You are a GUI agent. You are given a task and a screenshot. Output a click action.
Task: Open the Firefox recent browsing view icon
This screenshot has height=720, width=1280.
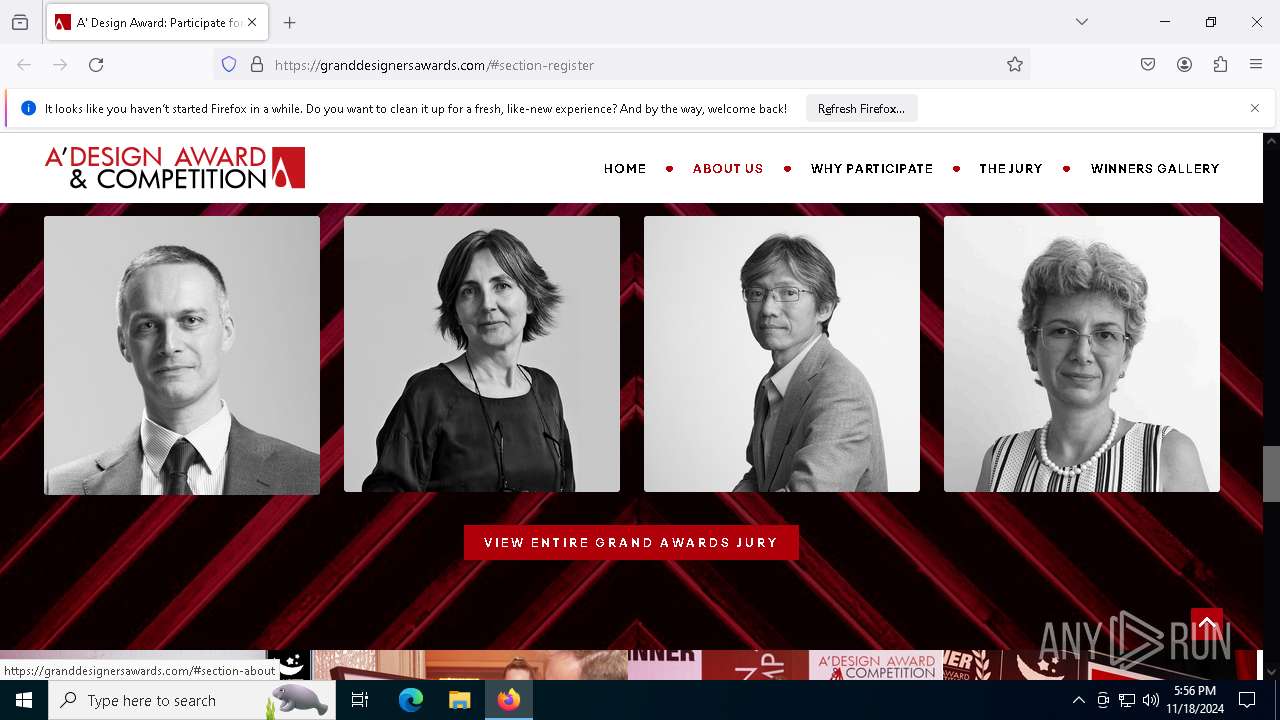20,22
